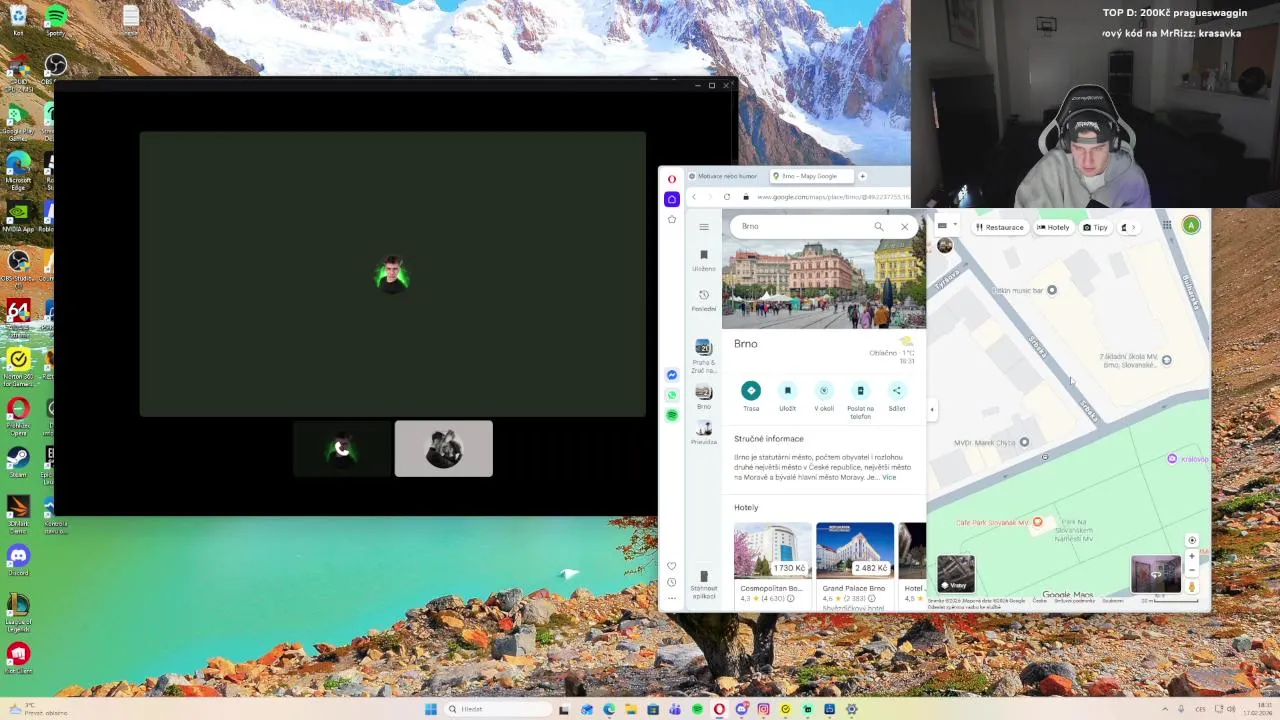Open Street View pegman on map

coord(1191,586)
